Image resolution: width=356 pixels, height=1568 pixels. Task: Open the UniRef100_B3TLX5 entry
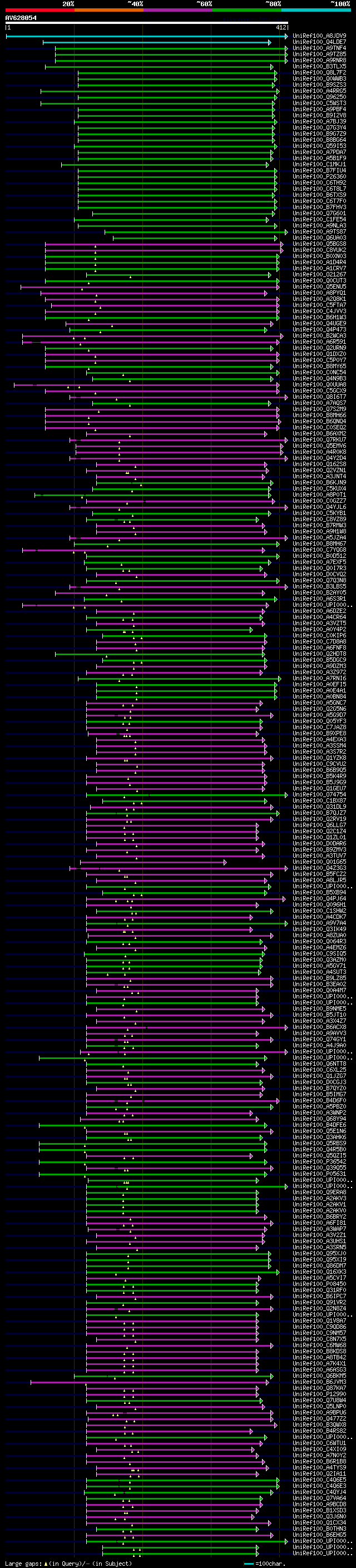point(319,66)
